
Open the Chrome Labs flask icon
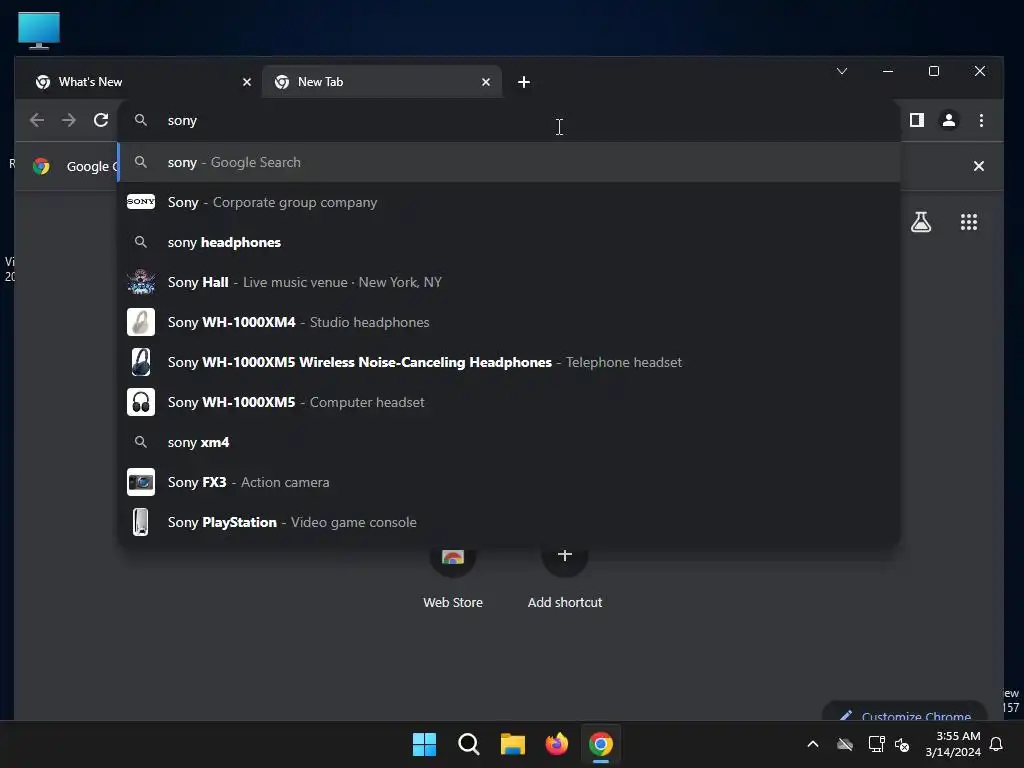[x=921, y=222]
